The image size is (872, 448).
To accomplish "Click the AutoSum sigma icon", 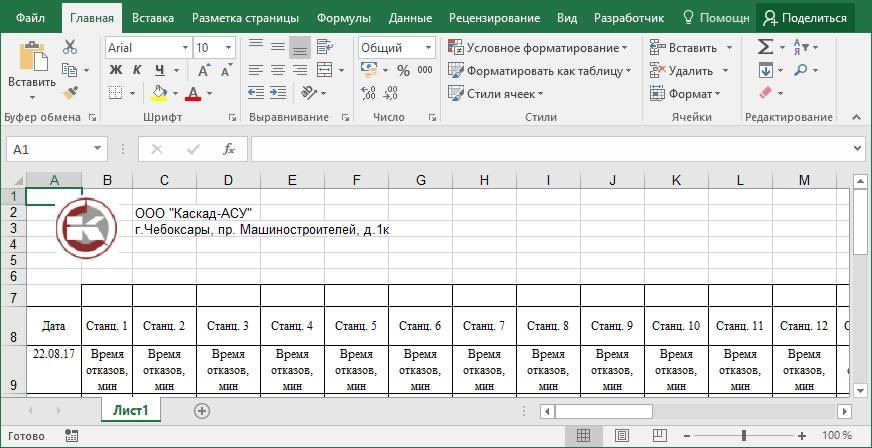I will pos(765,47).
